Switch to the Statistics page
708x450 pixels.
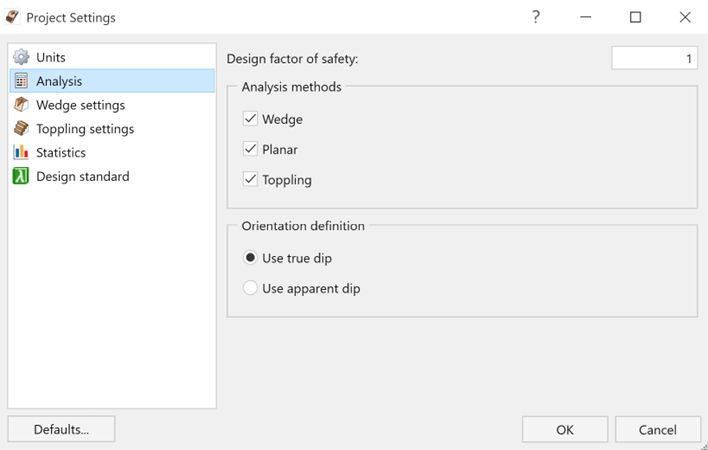pyautogui.click(x=61, y=153)
